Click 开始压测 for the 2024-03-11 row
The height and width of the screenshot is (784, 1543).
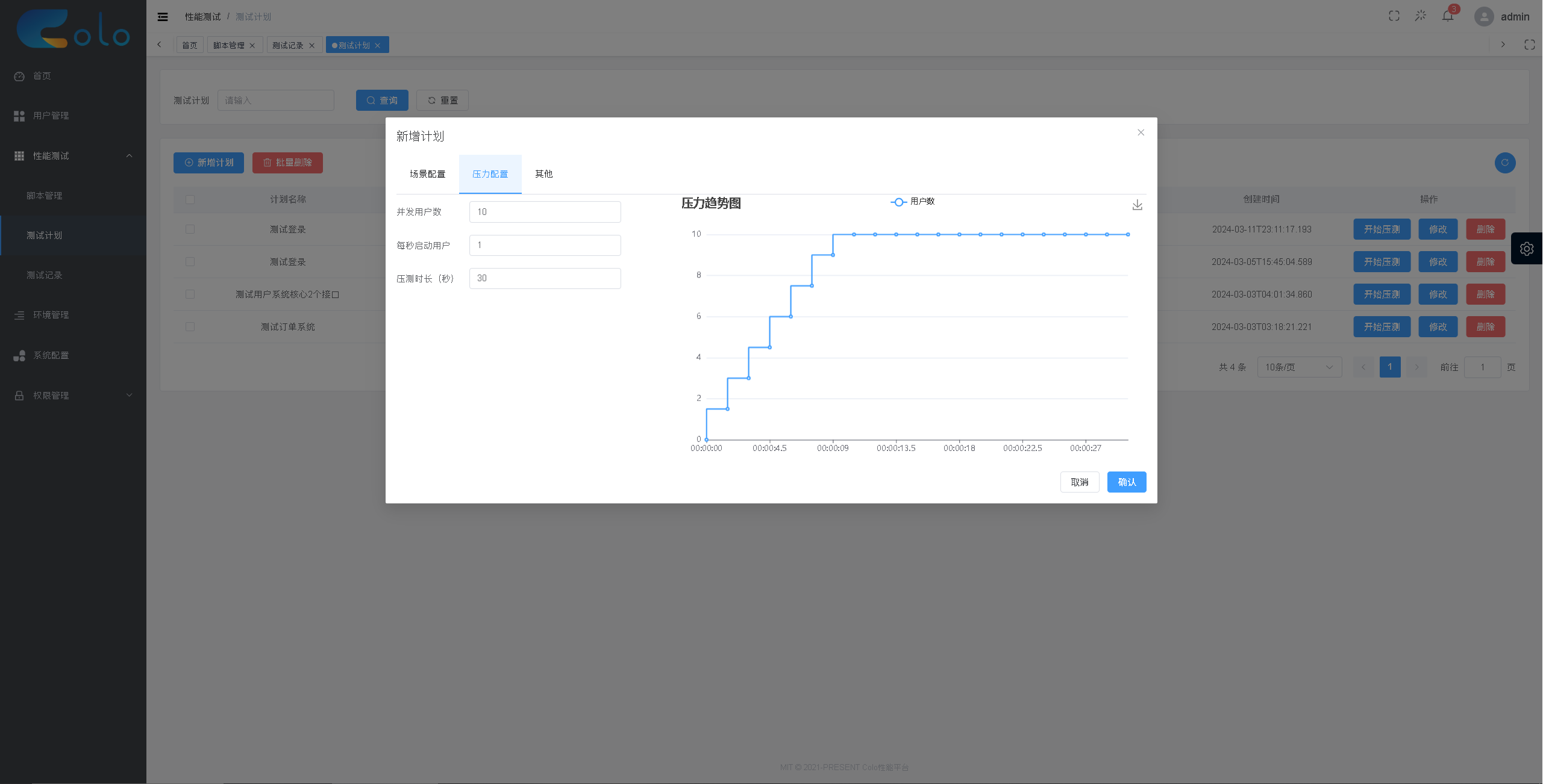pos(1382,229)
